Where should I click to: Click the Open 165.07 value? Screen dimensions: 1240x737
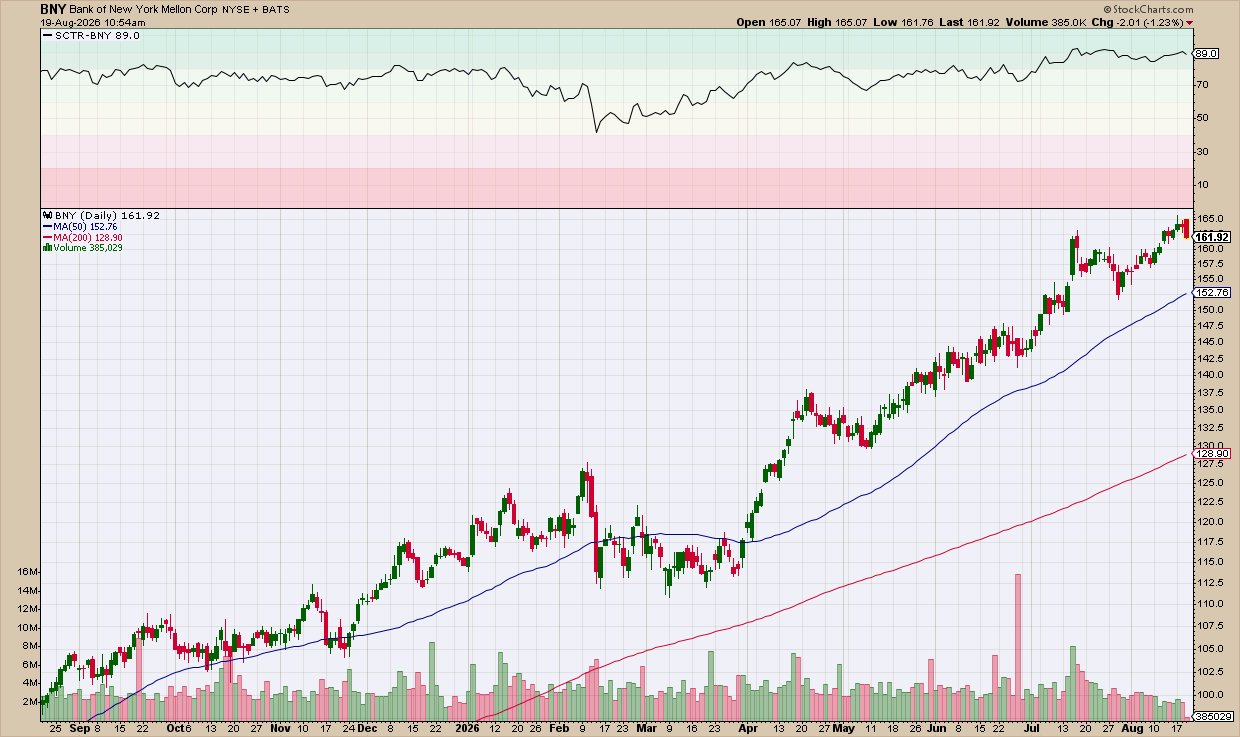point(771,21)
